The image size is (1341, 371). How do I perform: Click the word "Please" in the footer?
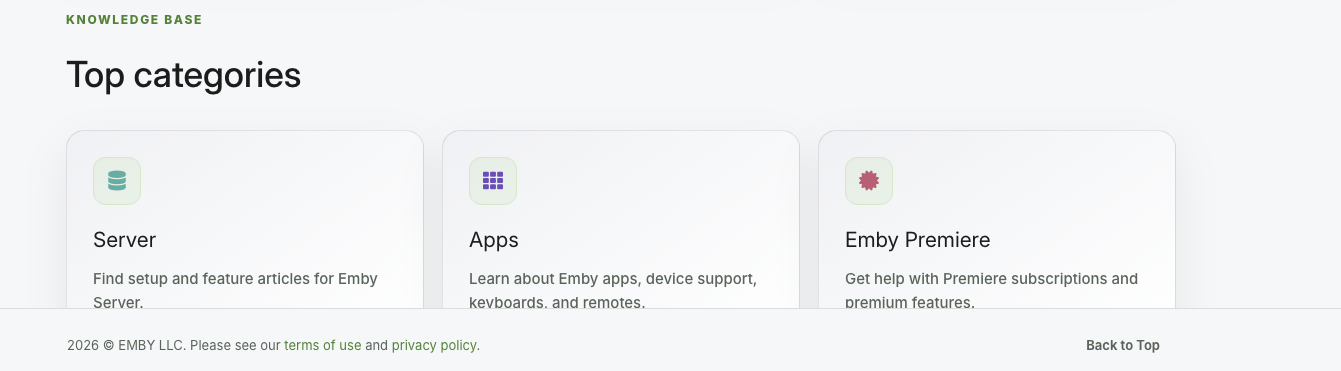click(209, 345)
